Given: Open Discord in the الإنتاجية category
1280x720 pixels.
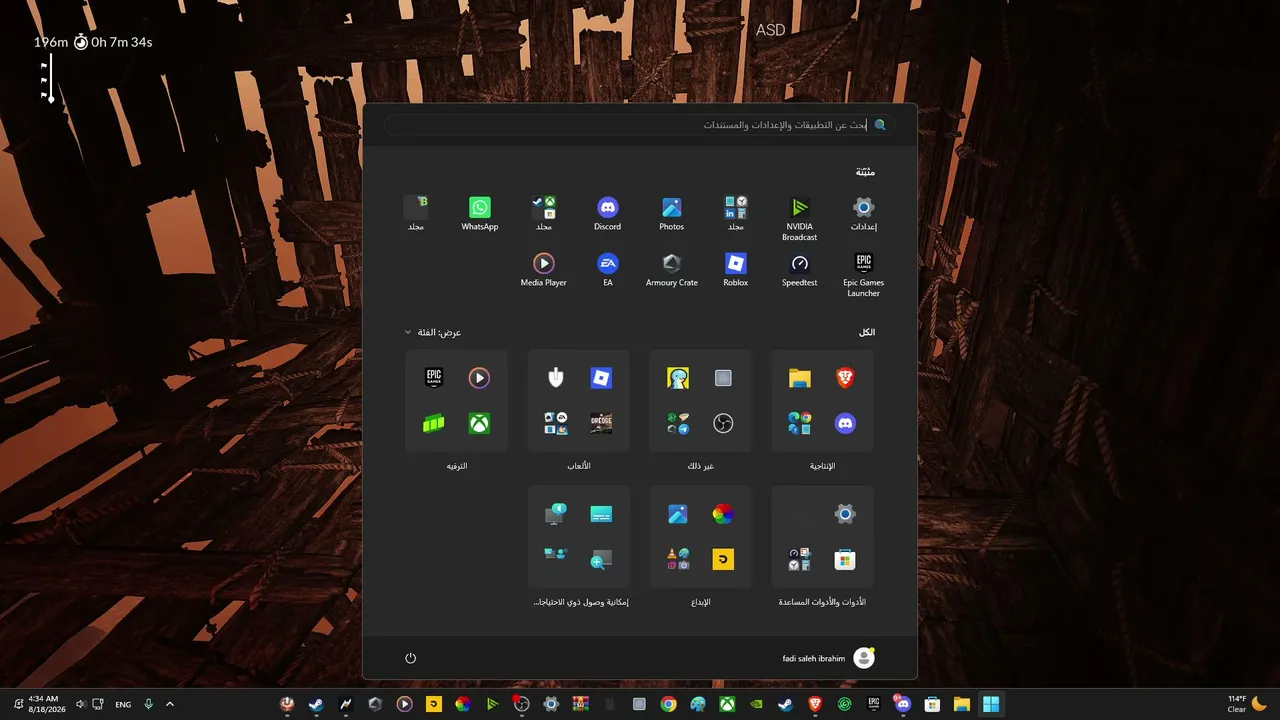Looking at the screenshot, I should coord(845,424).
